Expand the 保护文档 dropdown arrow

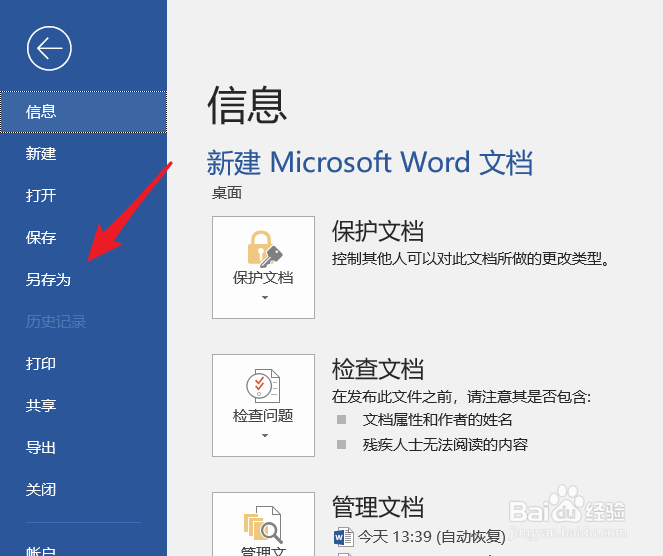[265, 298]
